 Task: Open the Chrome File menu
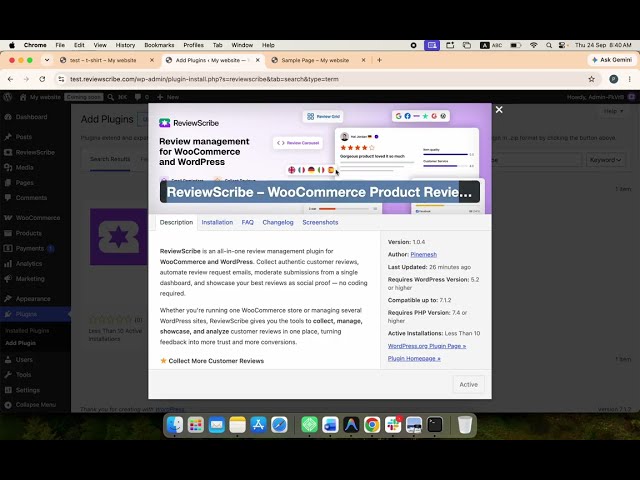pyautogui.click(x=60, y=45)
